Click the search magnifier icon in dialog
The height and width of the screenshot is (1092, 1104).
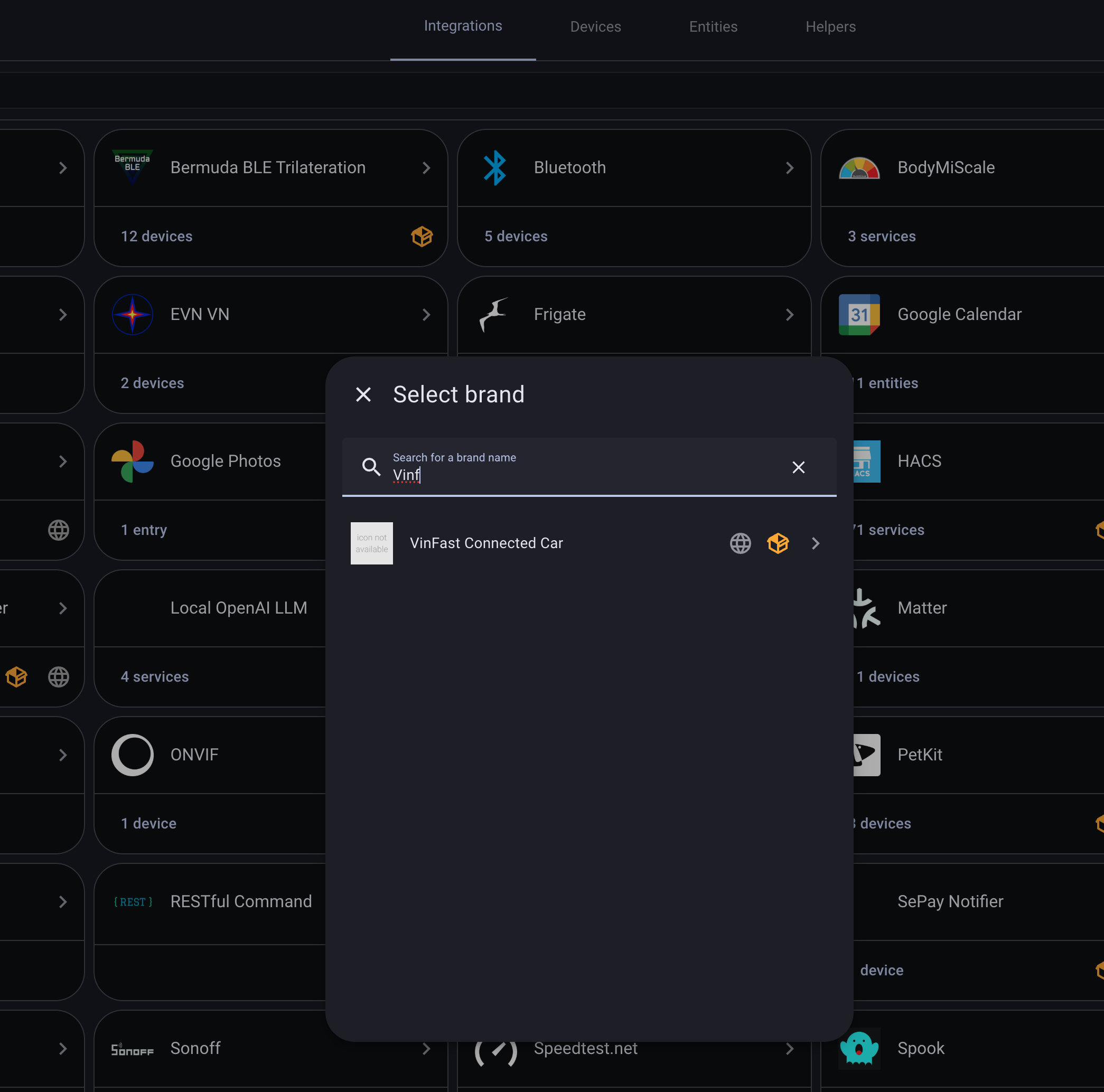371,467
